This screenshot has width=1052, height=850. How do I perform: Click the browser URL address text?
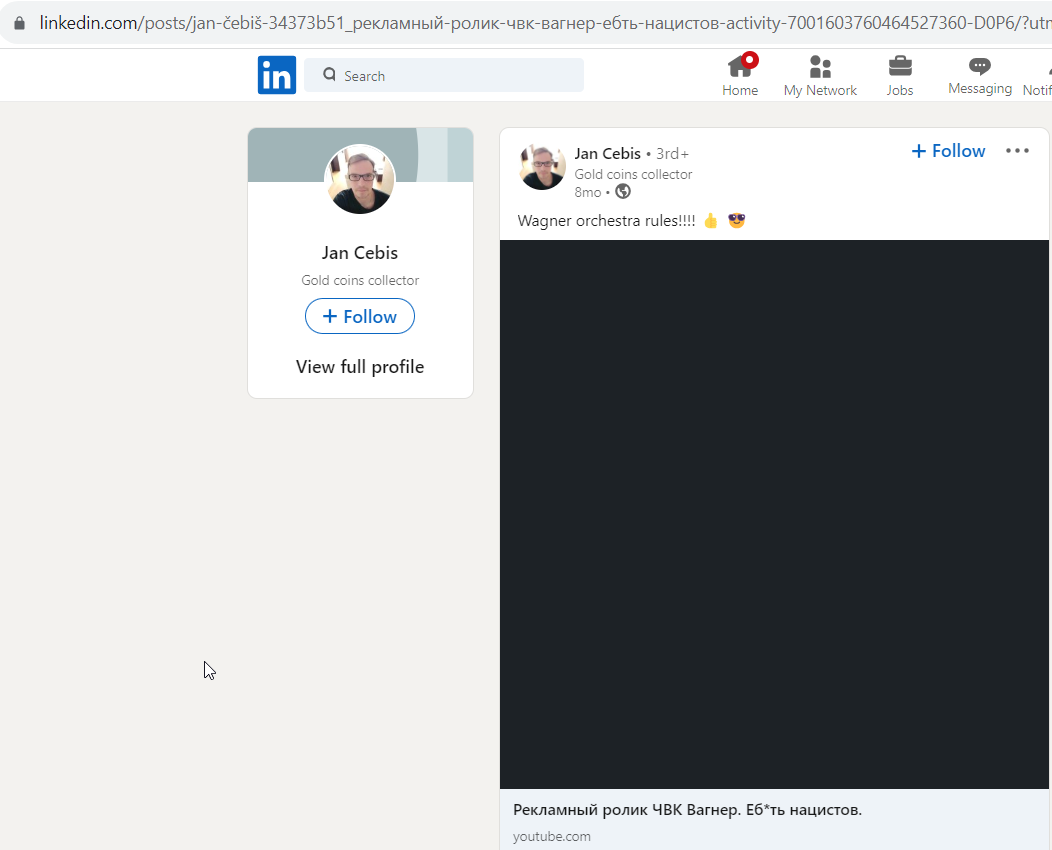point(545,23)
